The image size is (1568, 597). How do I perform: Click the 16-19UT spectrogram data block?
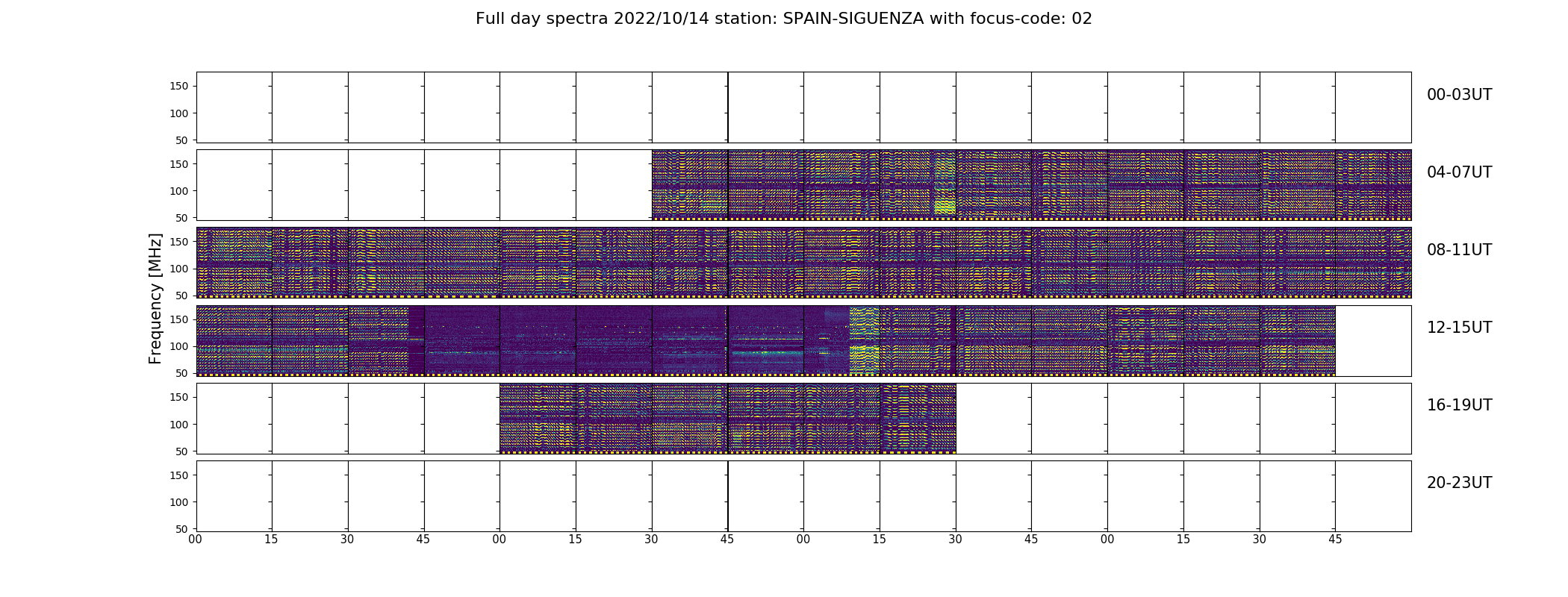(727, 418)
